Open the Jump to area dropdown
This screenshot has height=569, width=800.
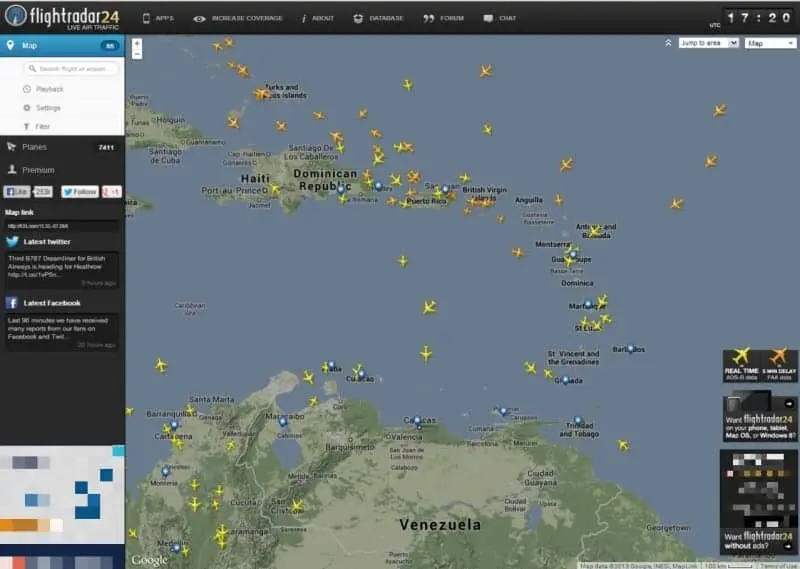point(708,43)
